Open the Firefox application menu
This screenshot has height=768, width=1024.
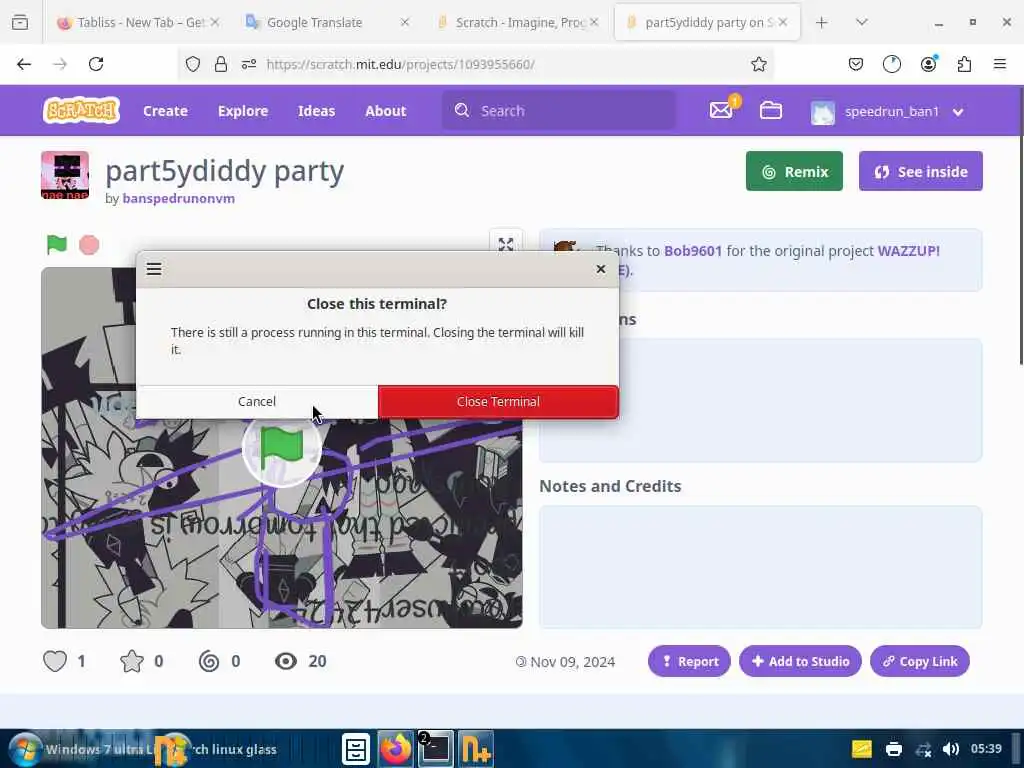click(999, 64)
